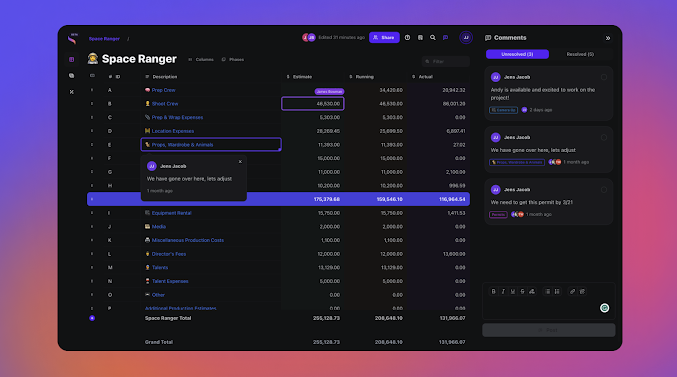The height and width of the screenshot is (377, 677).
Task: Click the Permits tag on the comment
Action: pyautogui.click(x=498, y=215)
